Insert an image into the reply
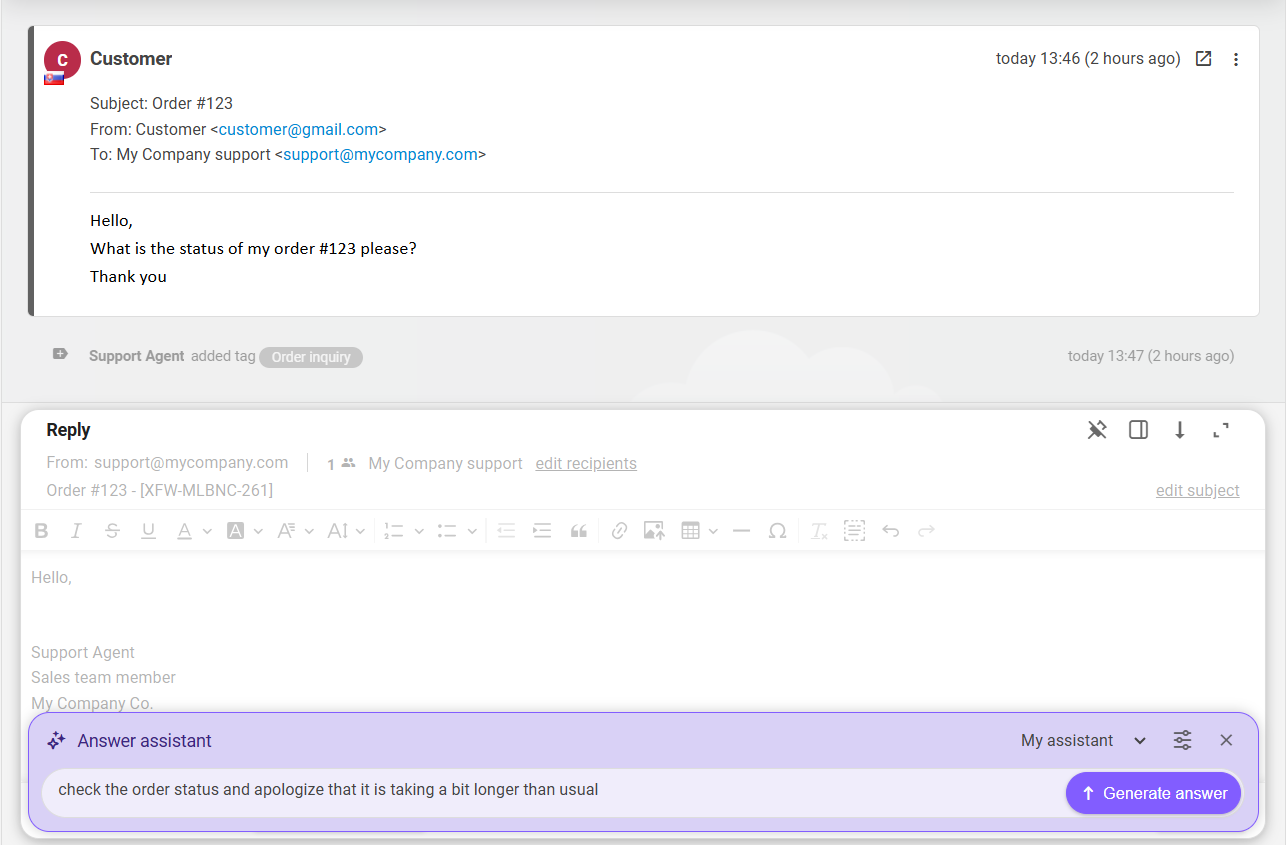 [654, 530]
